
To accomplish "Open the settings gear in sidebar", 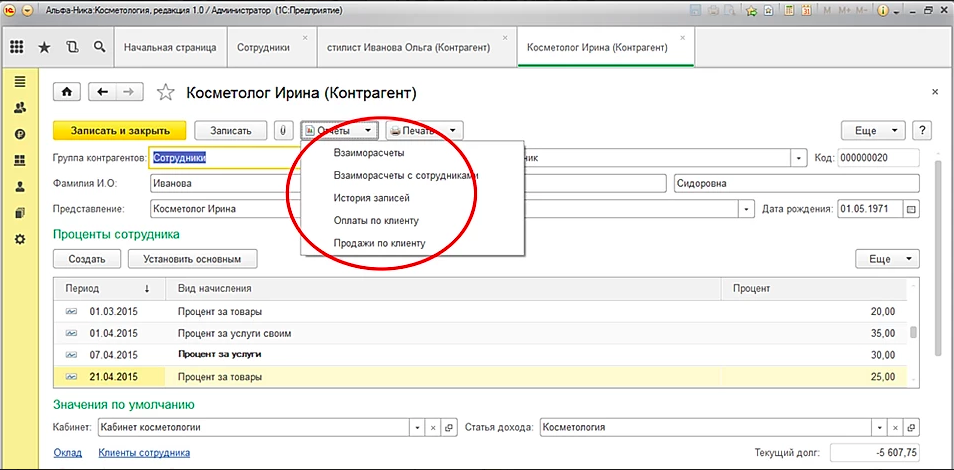I will click(x=19, y=239).
